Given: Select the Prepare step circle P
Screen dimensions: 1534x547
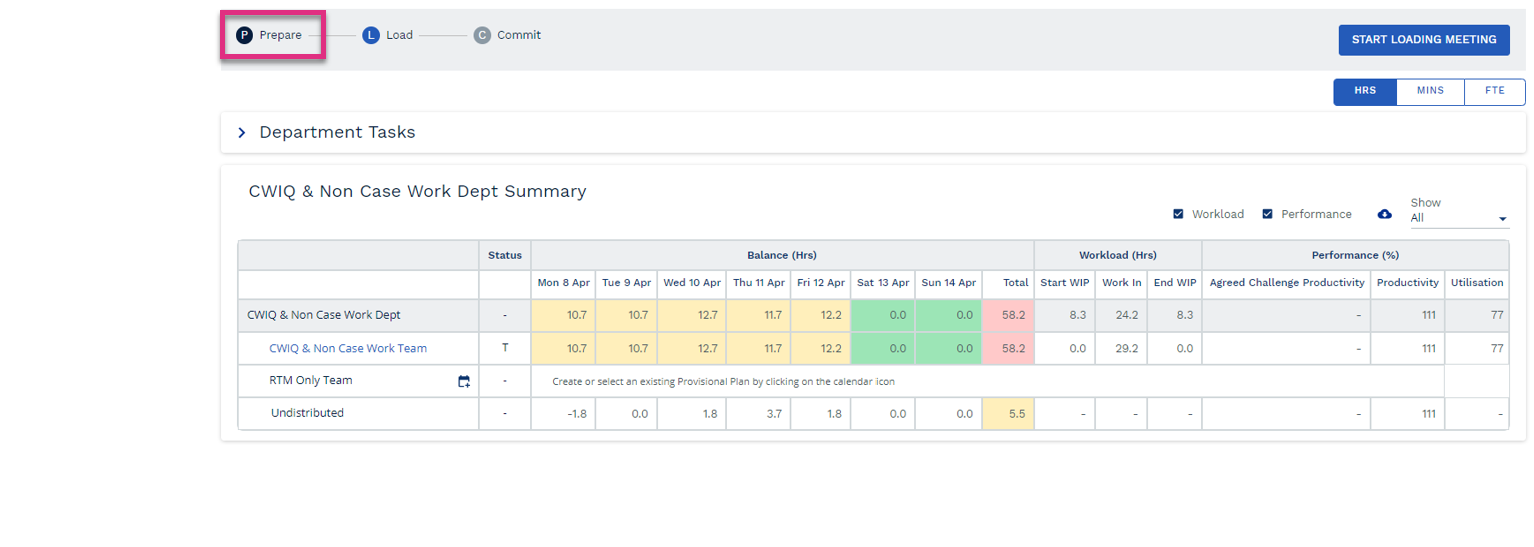Looking at the screenshot, I should [x=244, y=35].
